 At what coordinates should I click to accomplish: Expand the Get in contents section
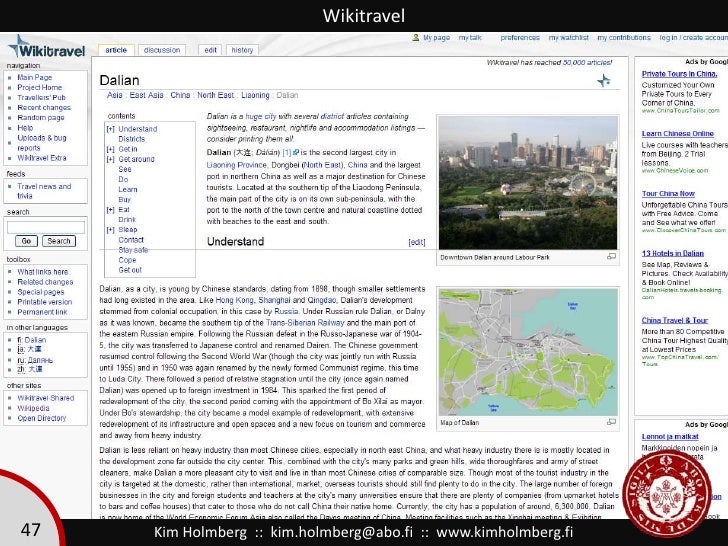pos(110,149)
